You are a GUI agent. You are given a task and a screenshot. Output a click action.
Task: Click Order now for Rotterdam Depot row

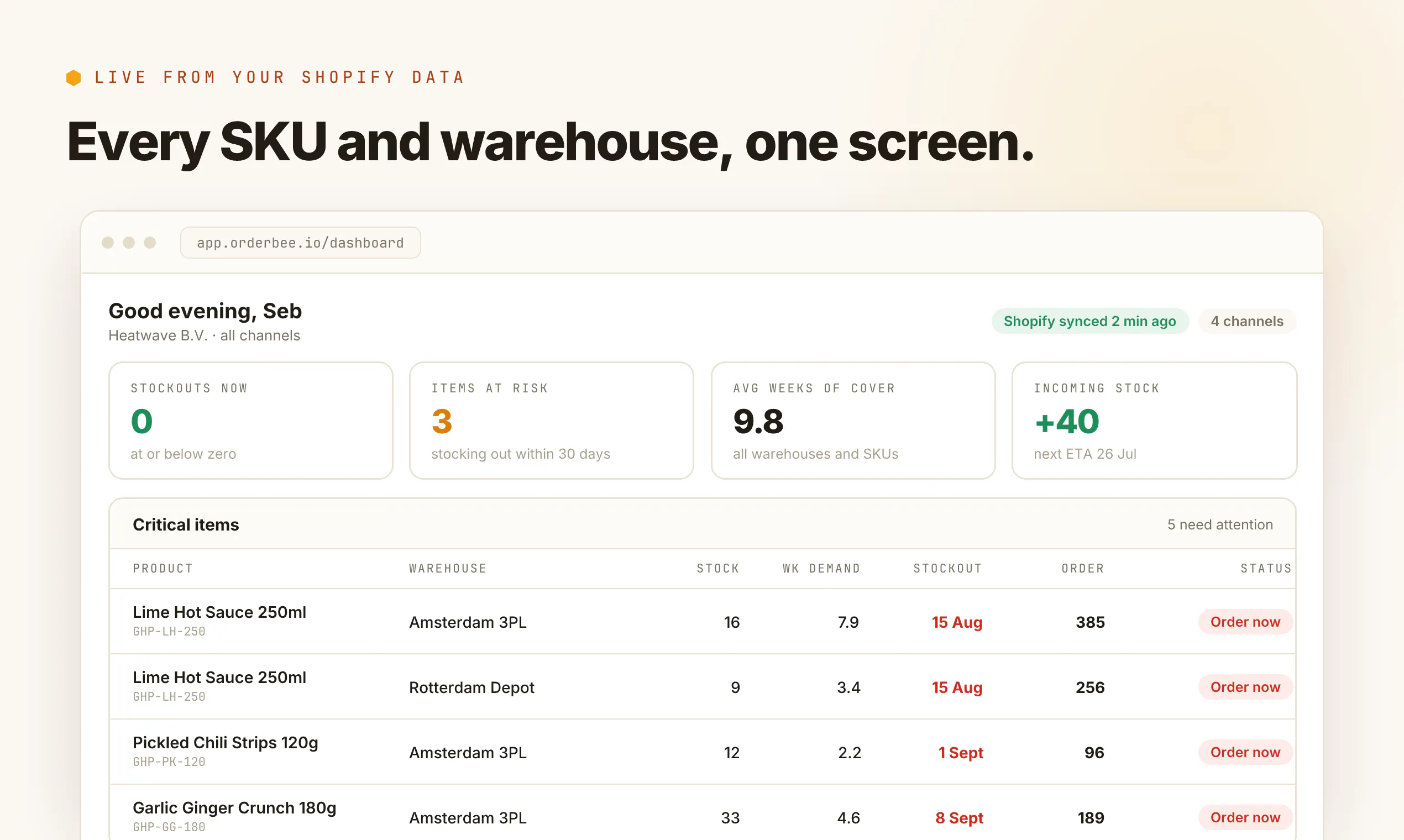point(1245,687)
